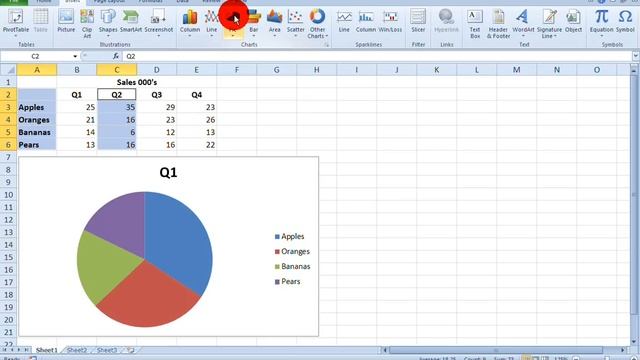The image size is (640, 360).
Task: Select the Sales 000's heading cell
Action: coord(137,82)
